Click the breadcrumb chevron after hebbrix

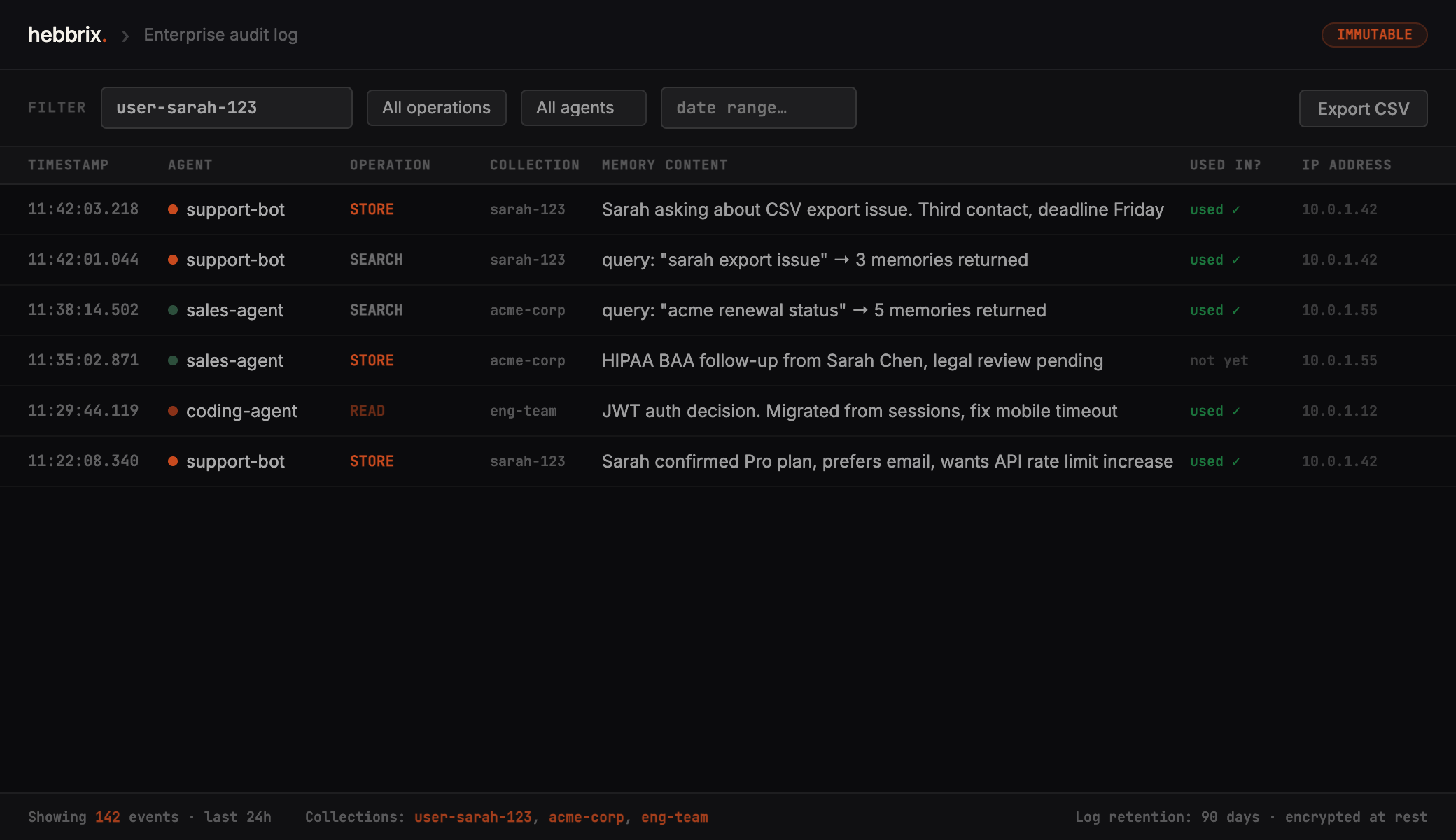[125, 36]
